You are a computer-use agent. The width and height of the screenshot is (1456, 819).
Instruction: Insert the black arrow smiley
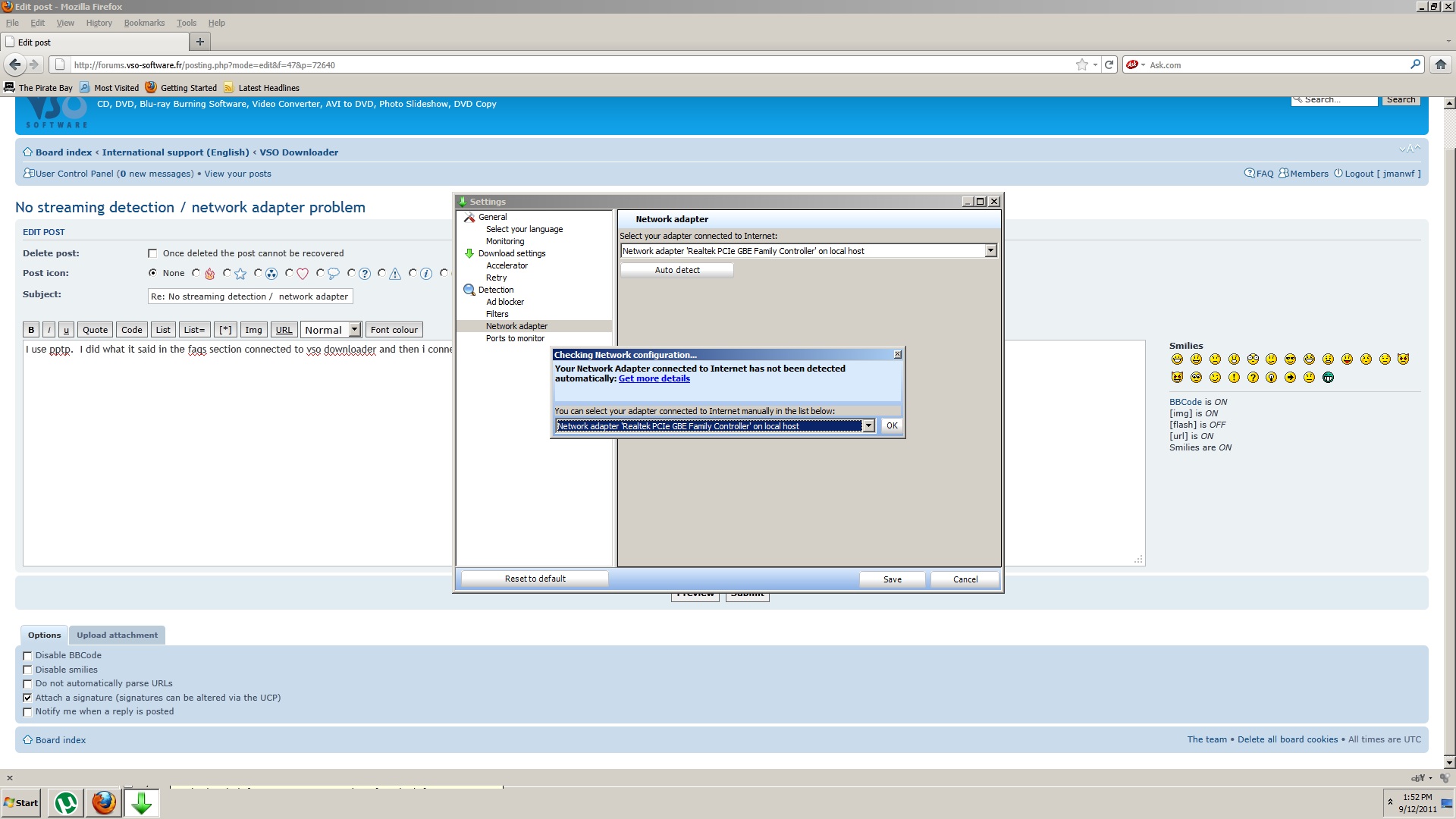(1291, 377)
